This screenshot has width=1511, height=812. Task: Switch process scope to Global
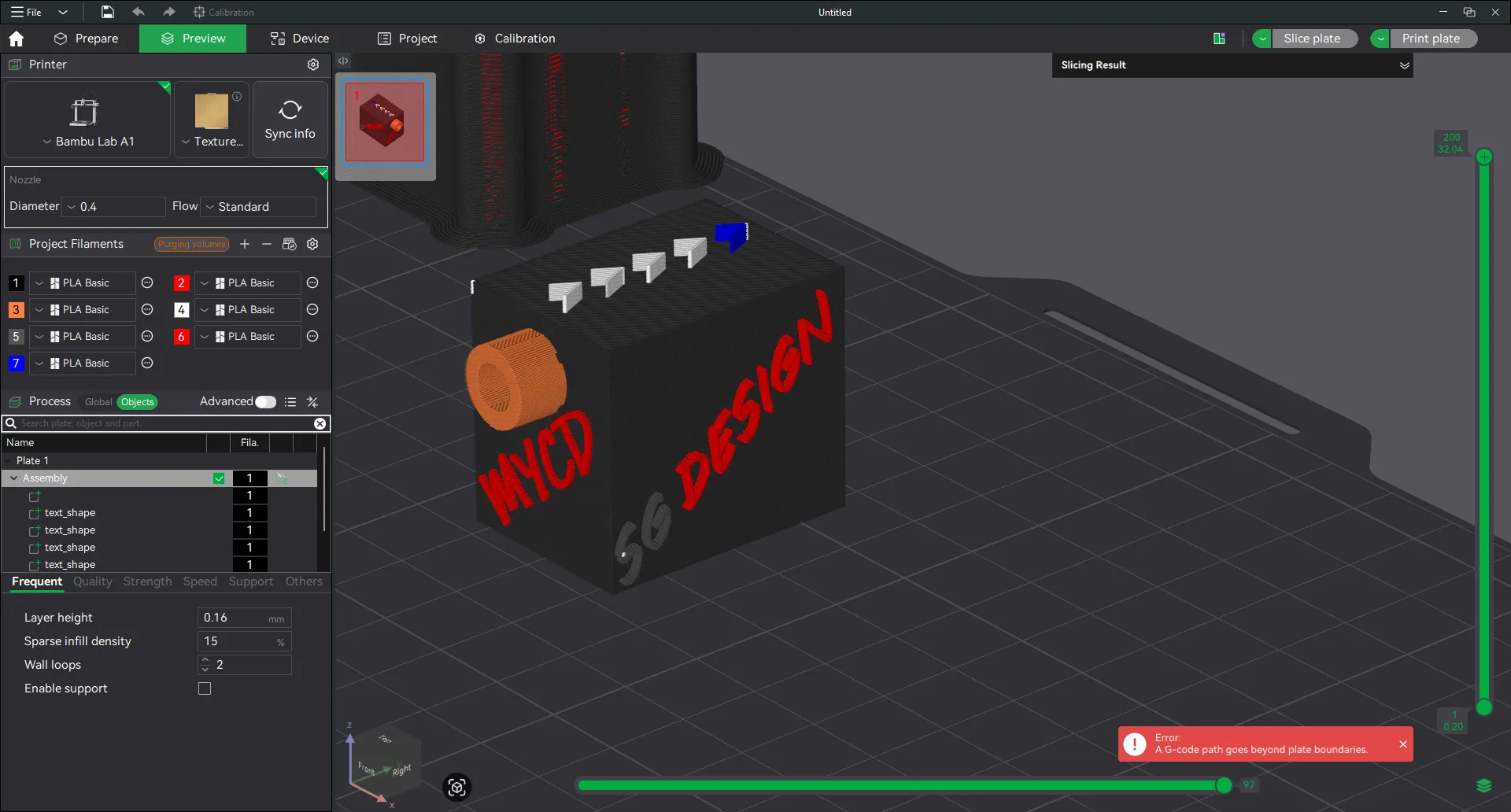98,402
